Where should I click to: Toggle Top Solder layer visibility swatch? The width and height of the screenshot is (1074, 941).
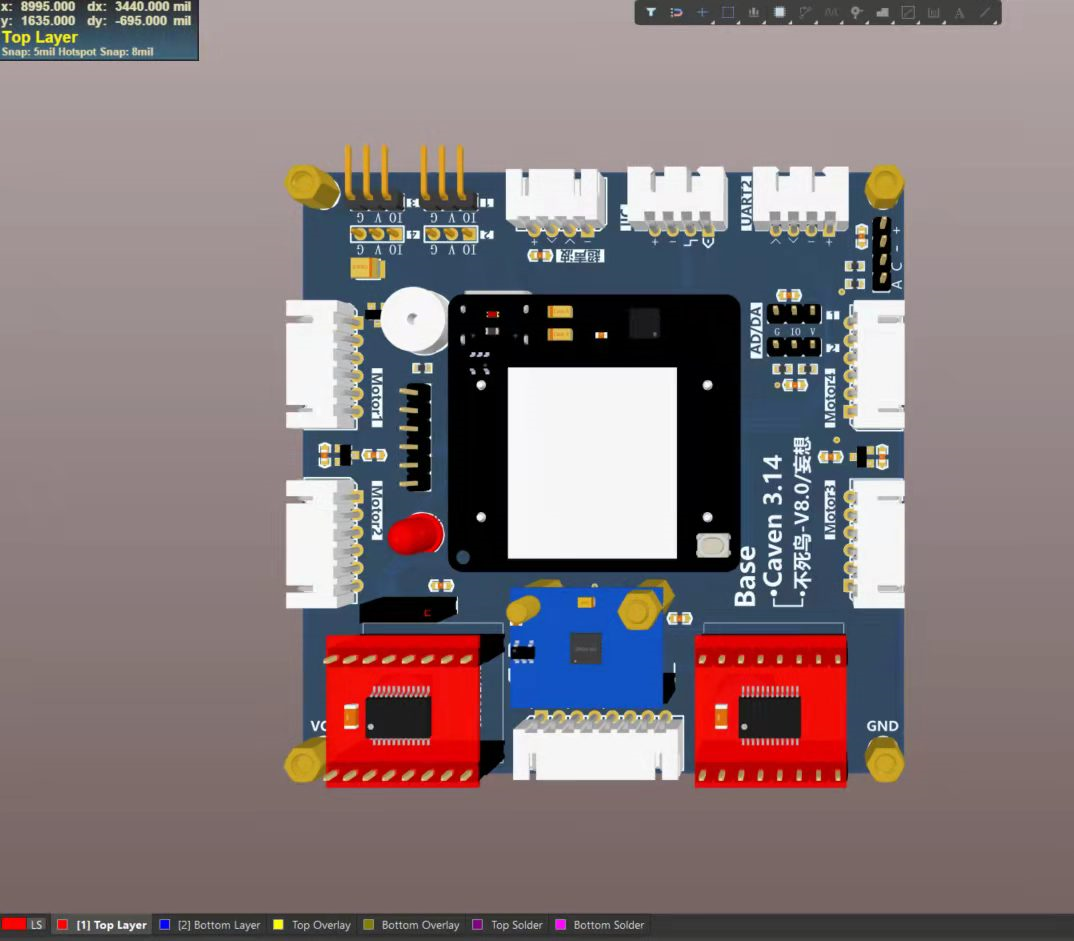click(478, 924)
